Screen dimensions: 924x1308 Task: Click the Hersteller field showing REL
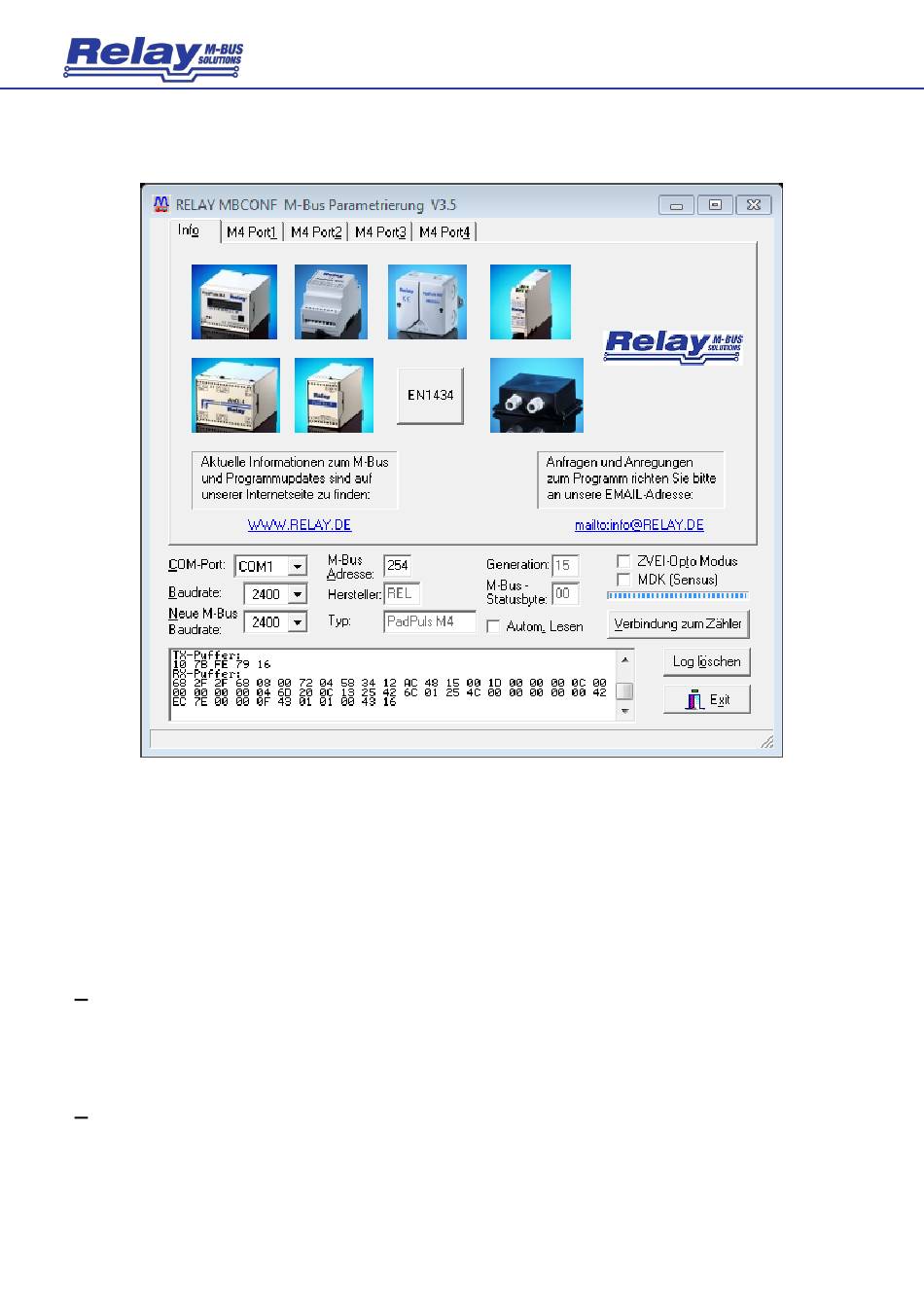(402, 594)
